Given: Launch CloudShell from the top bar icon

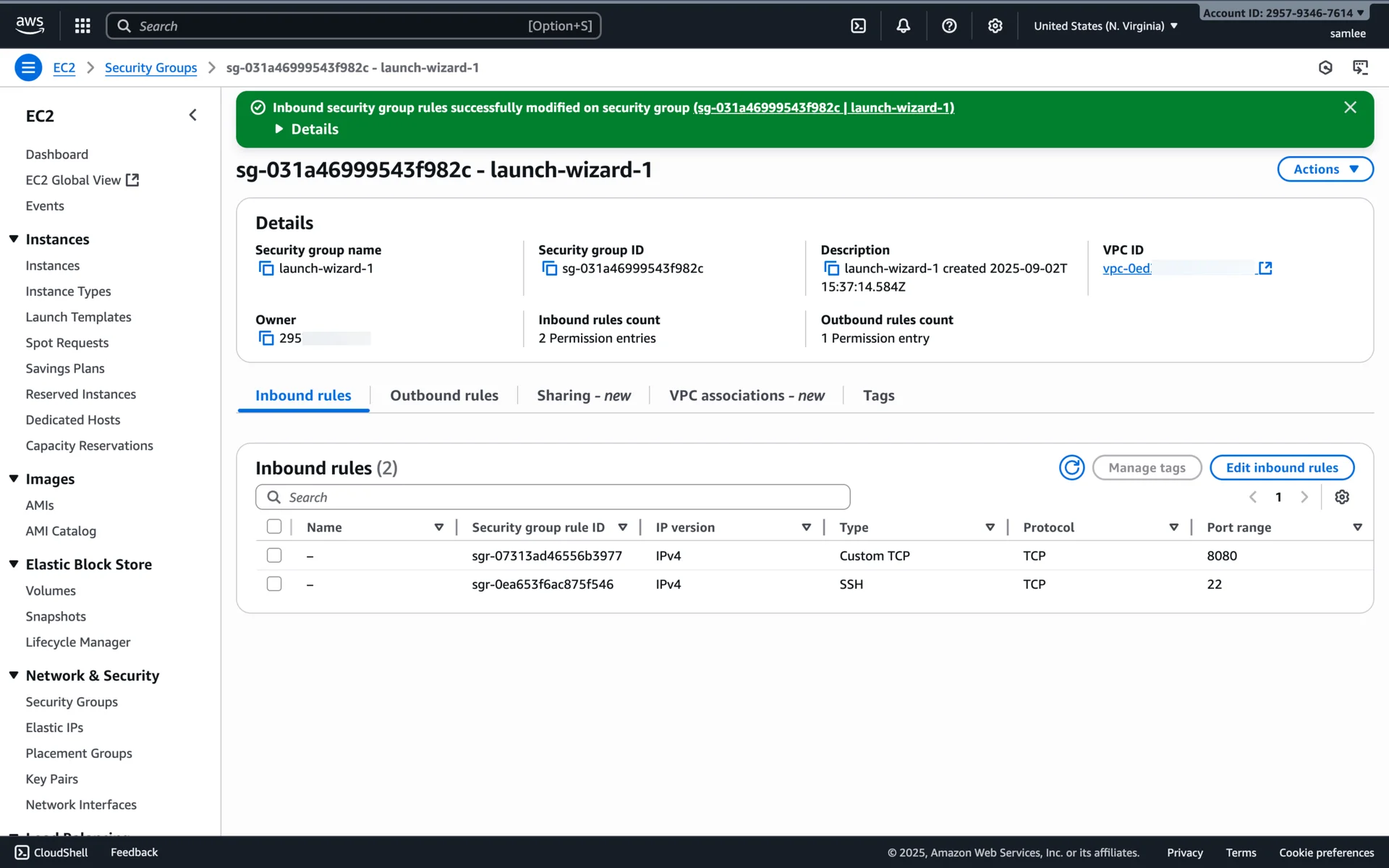Looking at the screenshot, I should point(858,26).
